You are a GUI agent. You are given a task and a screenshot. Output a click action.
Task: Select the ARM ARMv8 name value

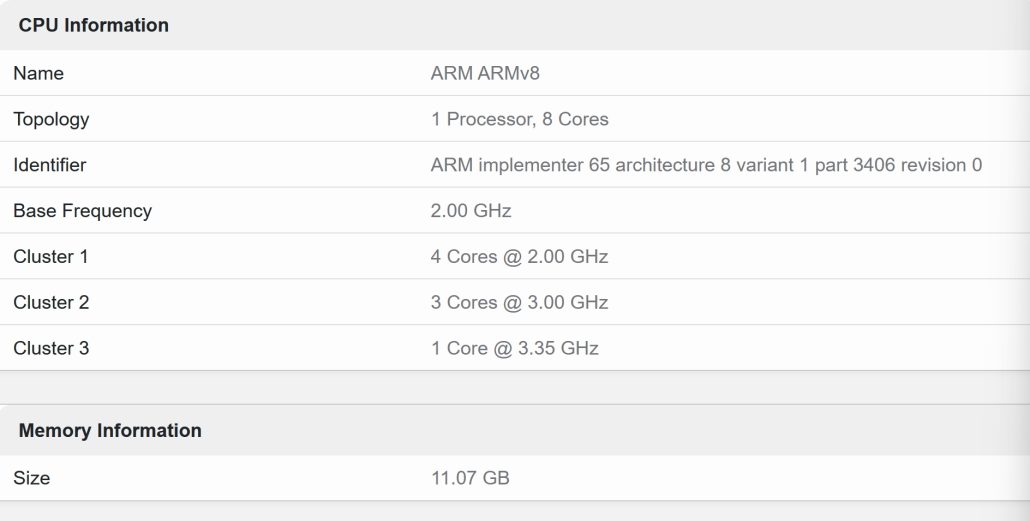coord(485,73)
